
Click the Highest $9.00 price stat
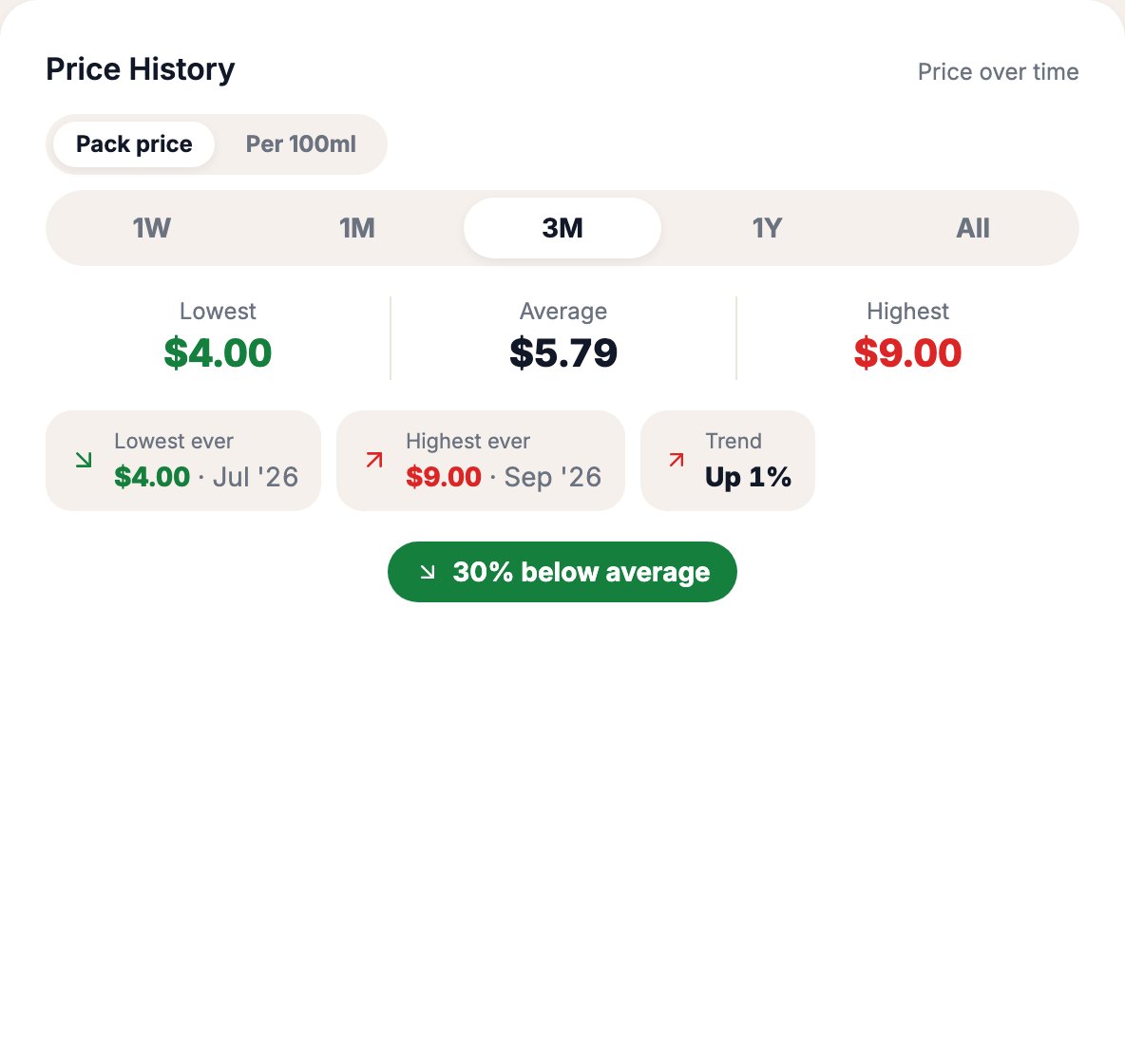coord(907,337)
